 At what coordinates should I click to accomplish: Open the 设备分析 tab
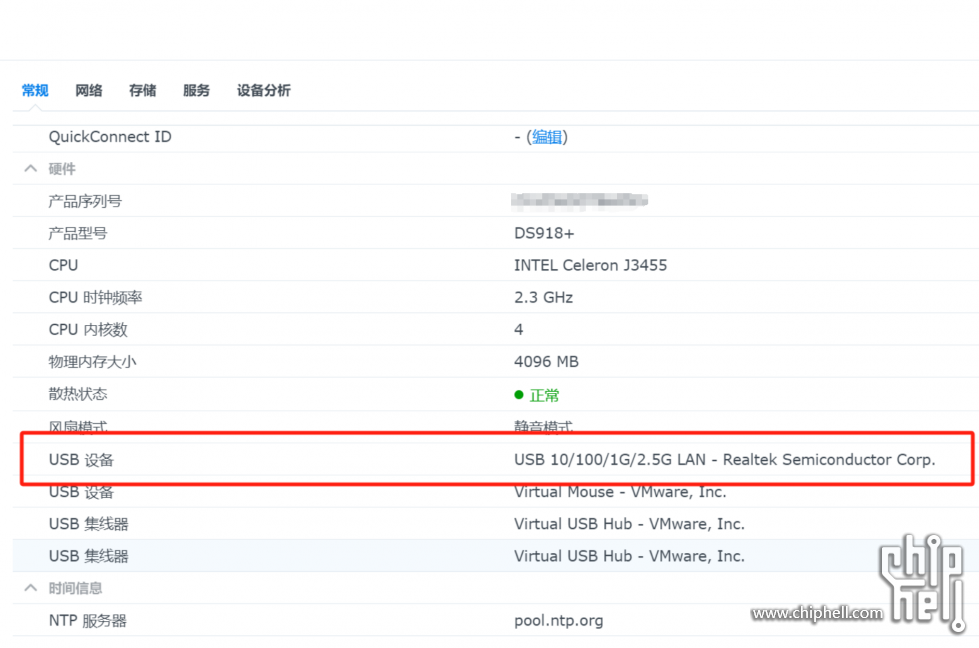tap(263, 91)
